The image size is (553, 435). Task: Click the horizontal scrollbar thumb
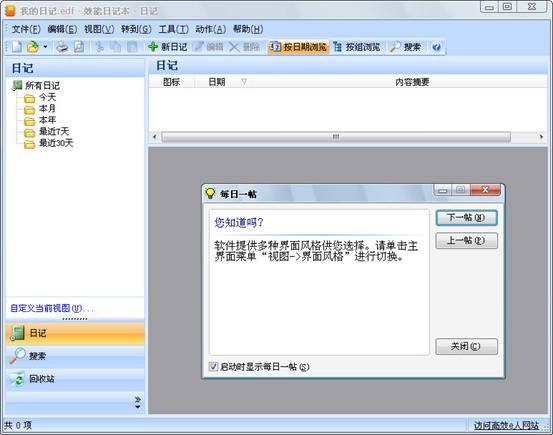pos(336,137)
